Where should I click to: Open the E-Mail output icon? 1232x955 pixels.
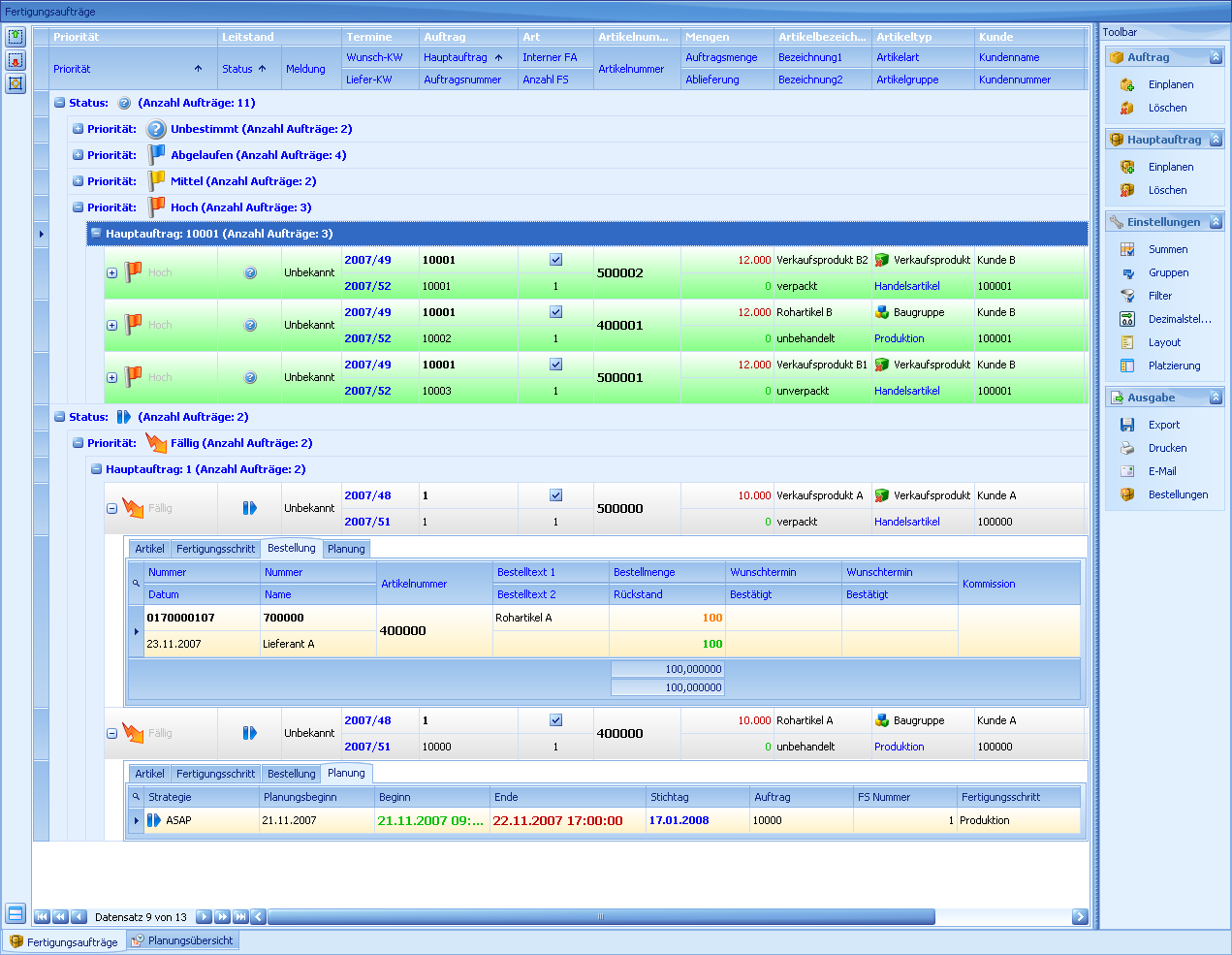click(x=1127, y=471)
